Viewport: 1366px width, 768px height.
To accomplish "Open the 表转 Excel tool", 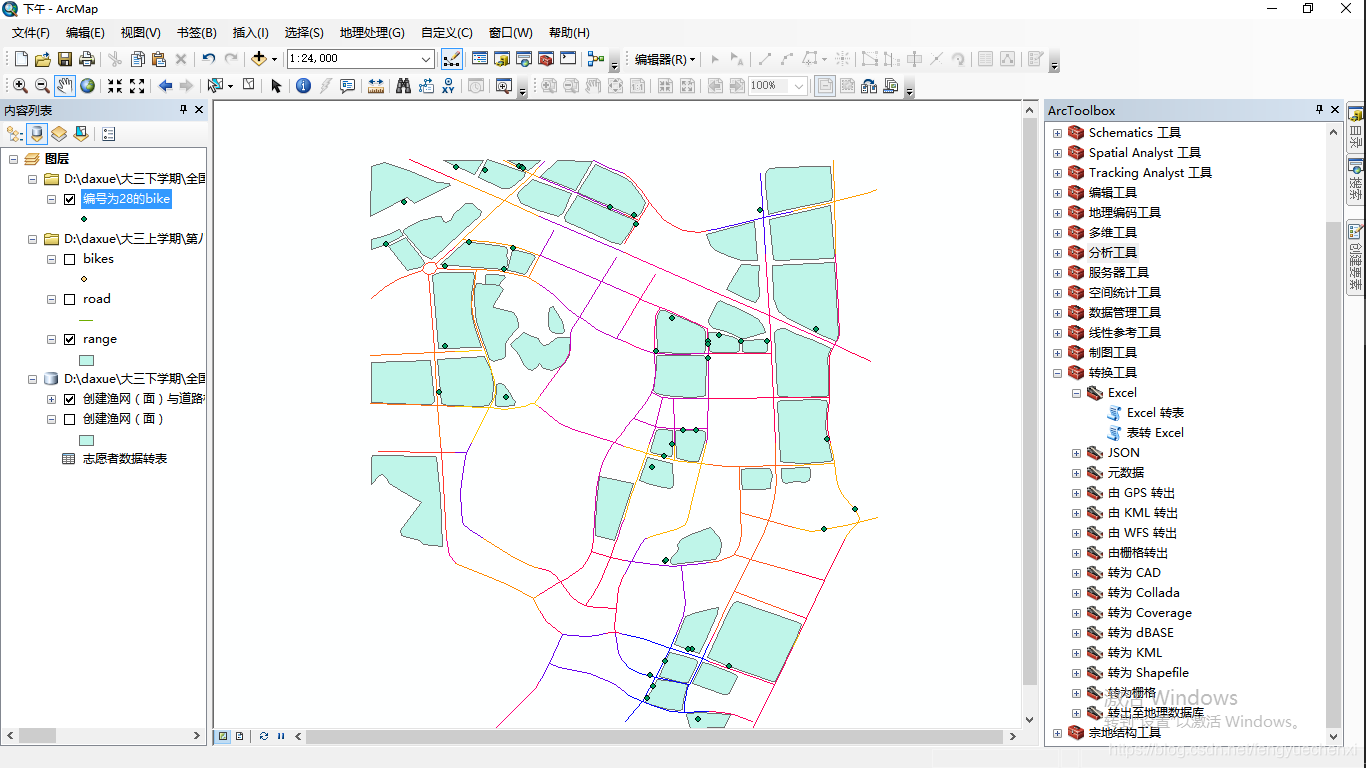I will pyautogui.click(x=1155, y=433).
